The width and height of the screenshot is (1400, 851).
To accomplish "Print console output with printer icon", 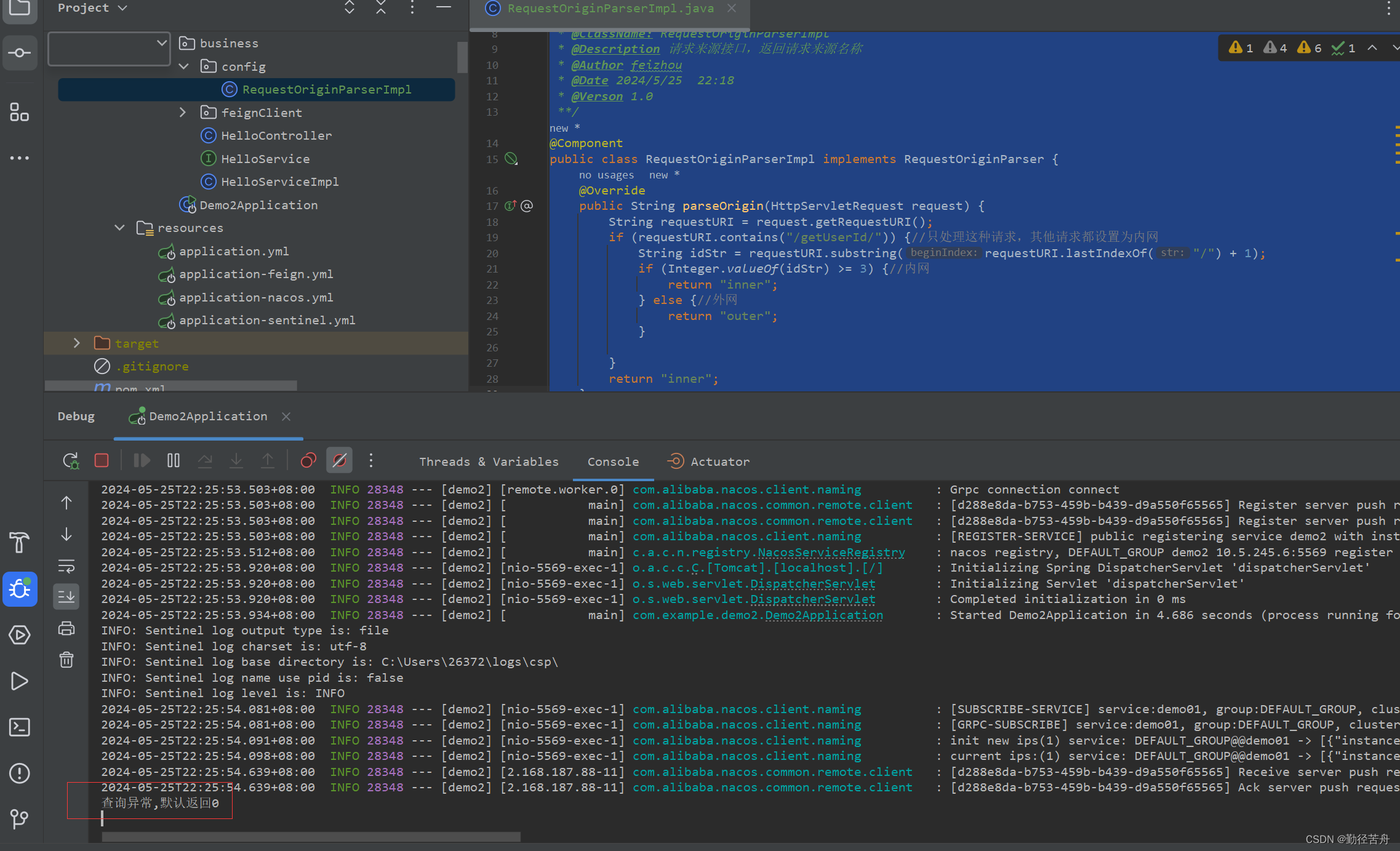I will pyautogui.click(x=66, y=628).
